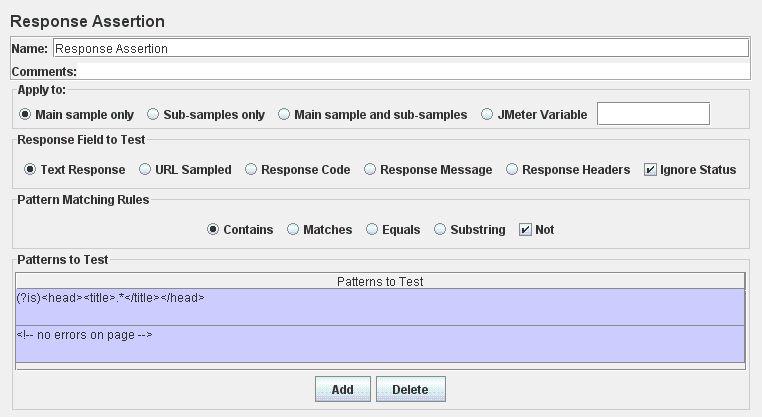This screenshot has height=417, width=762.
Task: Select the Response Code radio button
Action: click(252, 170)
